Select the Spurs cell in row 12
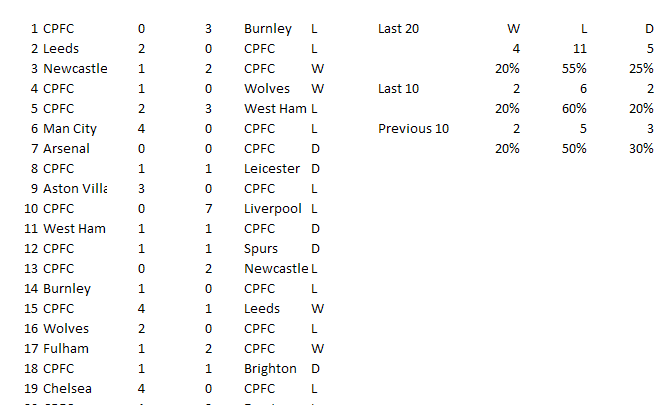Viewport: 668px width, 405px height. (x=263, y=249)
